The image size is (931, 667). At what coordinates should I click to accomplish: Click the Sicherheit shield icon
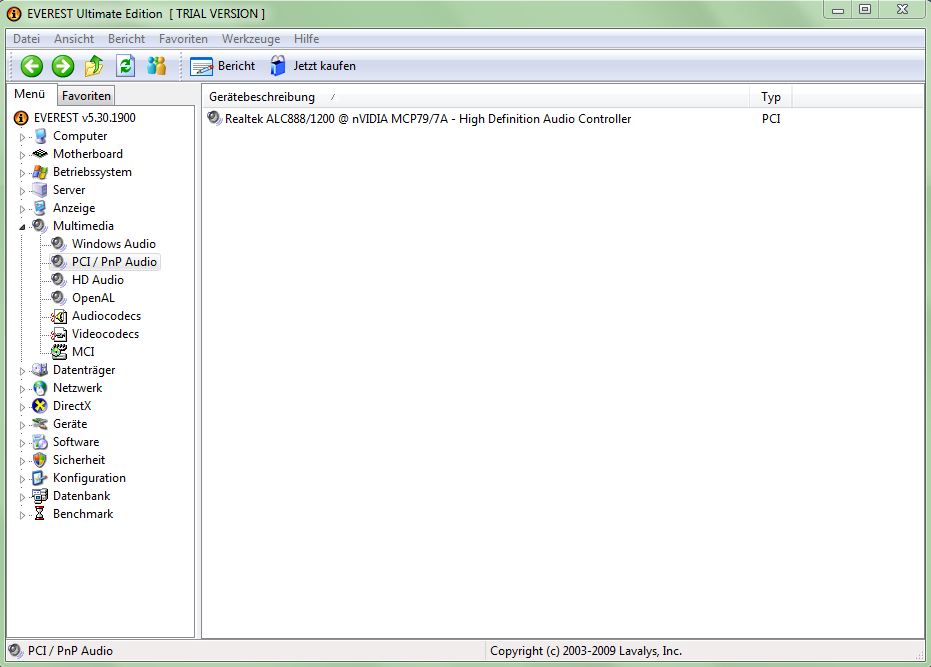coord(40,460)
